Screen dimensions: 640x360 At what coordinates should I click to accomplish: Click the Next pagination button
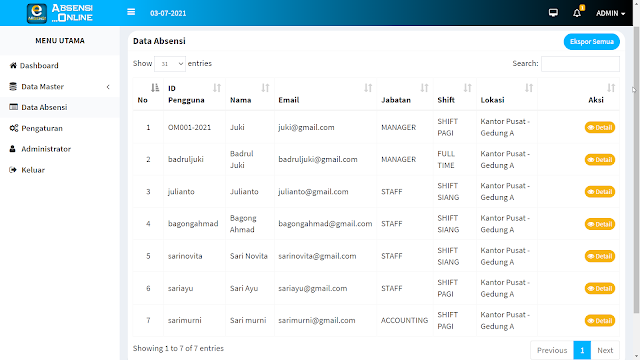pyautogui.click(x=605, y=350)
